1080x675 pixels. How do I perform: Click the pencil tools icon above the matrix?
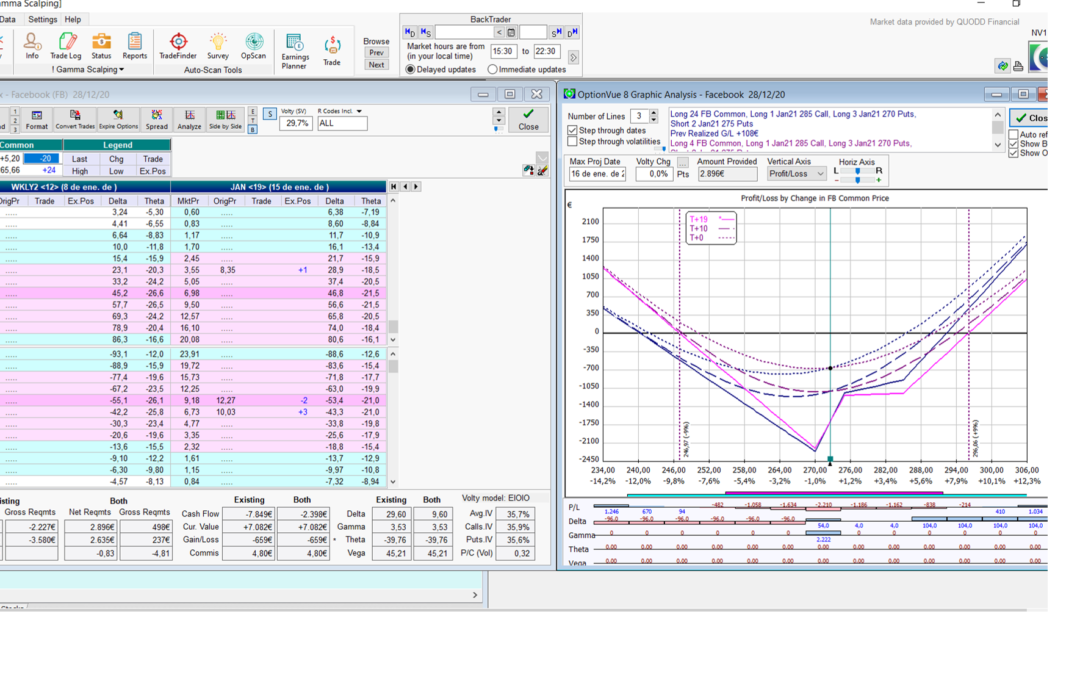pos(542,169)
